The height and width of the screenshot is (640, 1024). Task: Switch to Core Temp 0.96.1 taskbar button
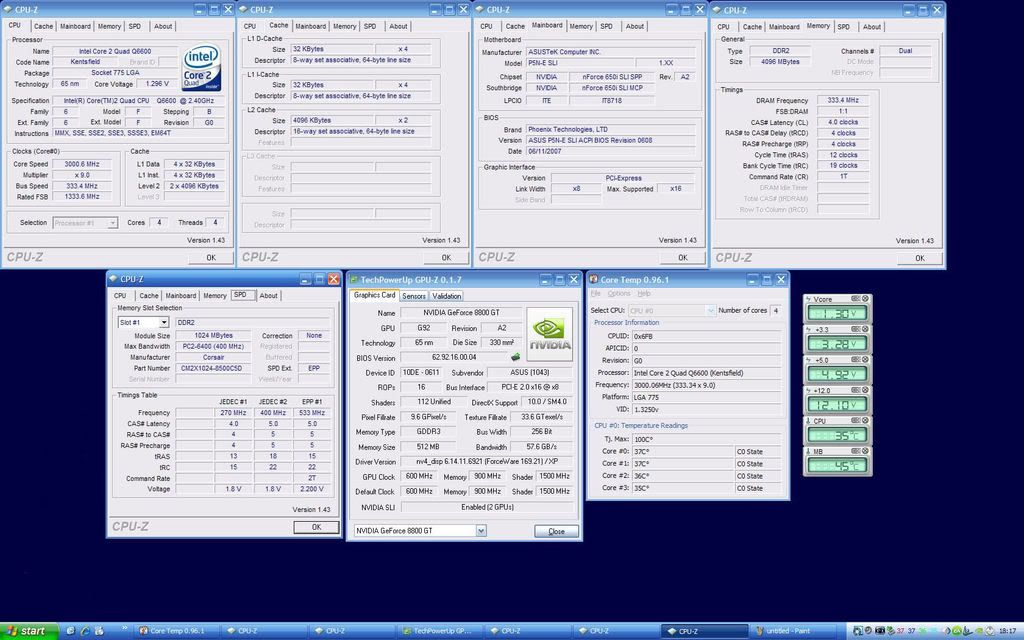[x=177, y=631]
